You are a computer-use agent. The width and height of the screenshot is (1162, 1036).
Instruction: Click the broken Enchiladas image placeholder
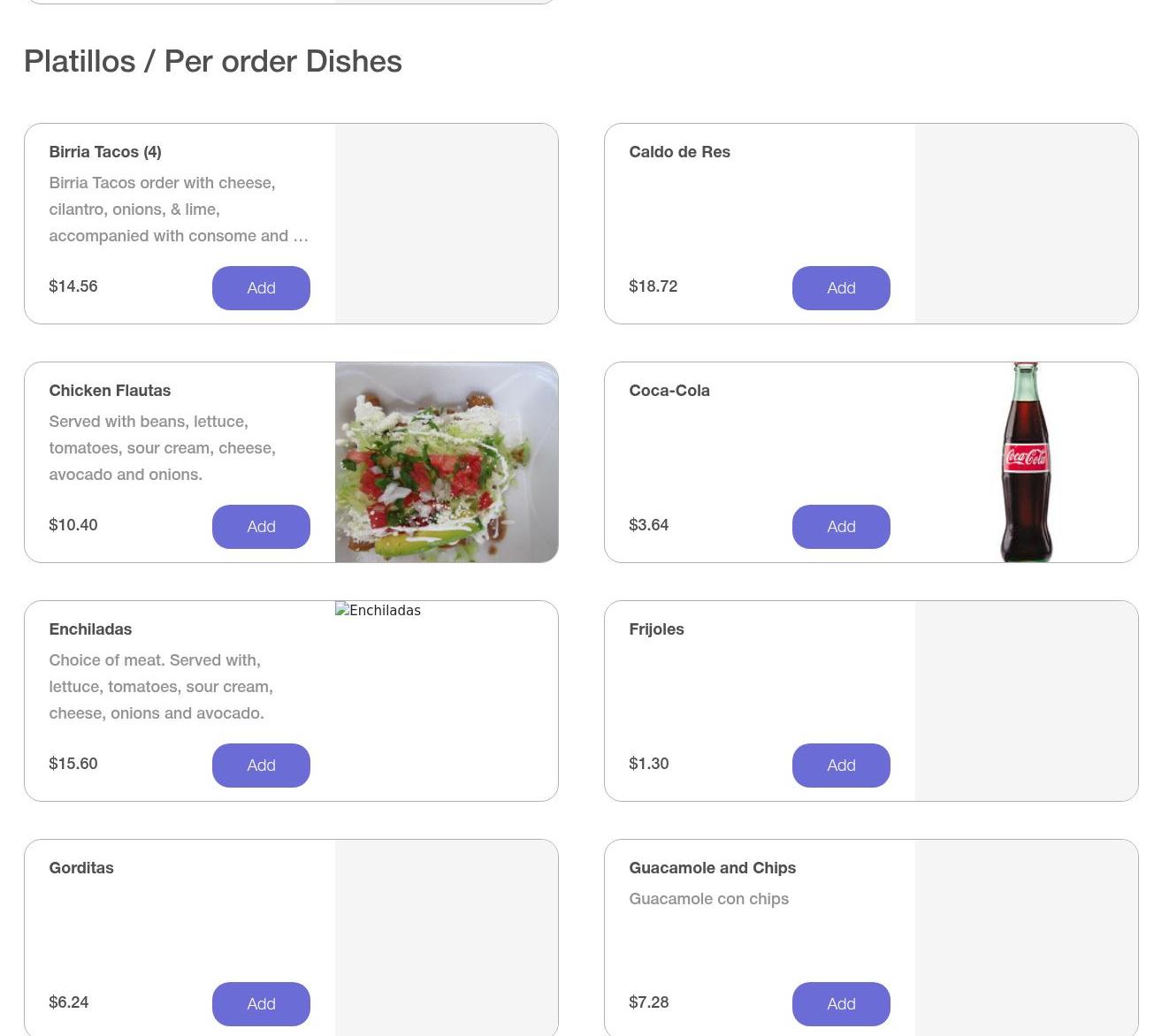[x=378, y=611]
